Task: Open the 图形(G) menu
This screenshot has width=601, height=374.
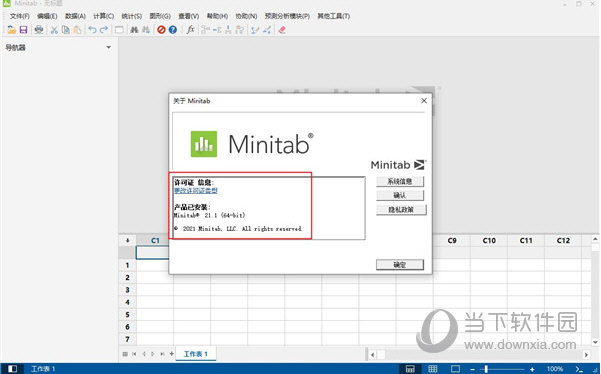Action: point(160,16)
